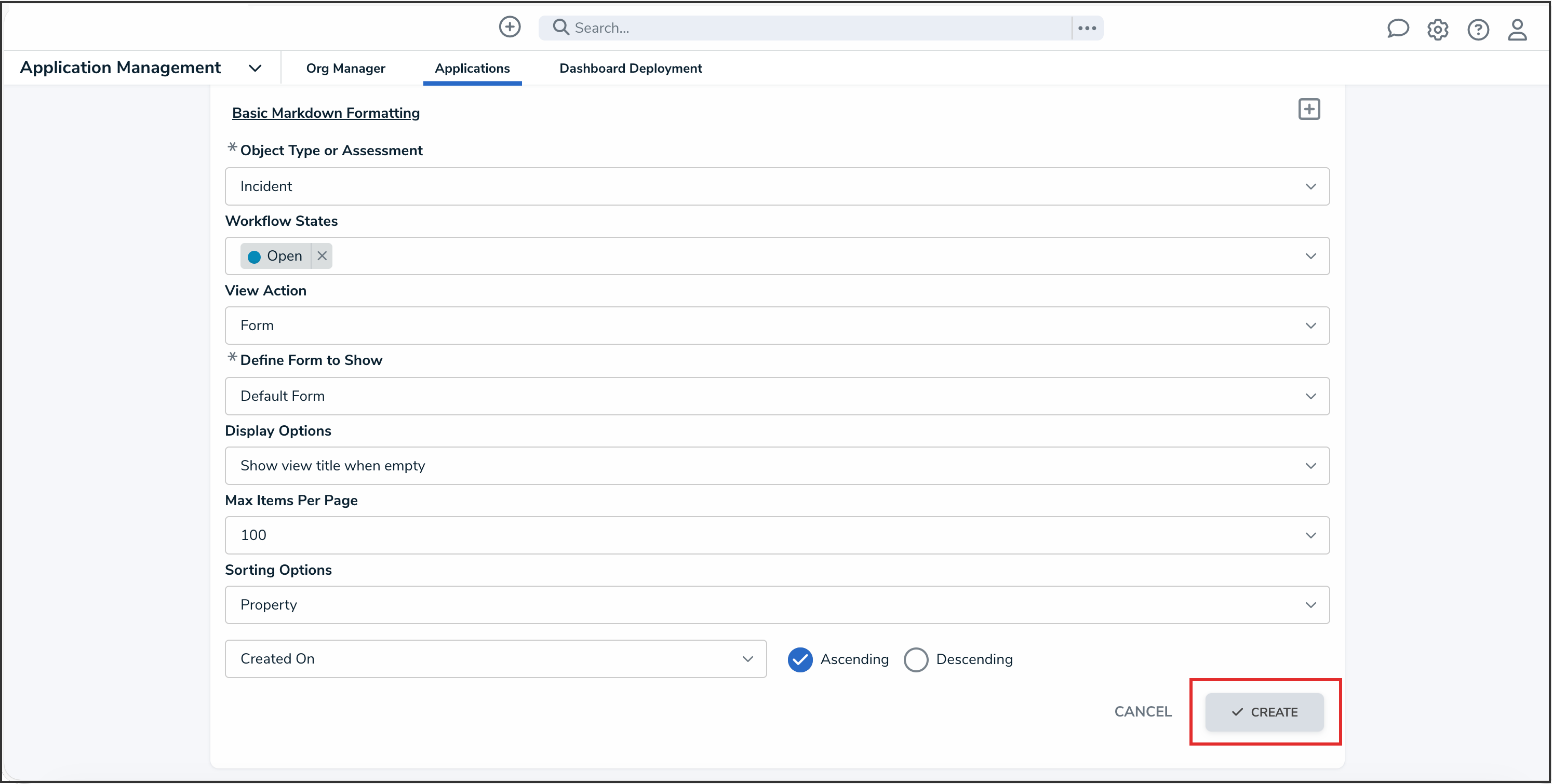Switch to the Dashboard Deployment tab
The width and height of the screenshot is (1552, 784).
630,69
